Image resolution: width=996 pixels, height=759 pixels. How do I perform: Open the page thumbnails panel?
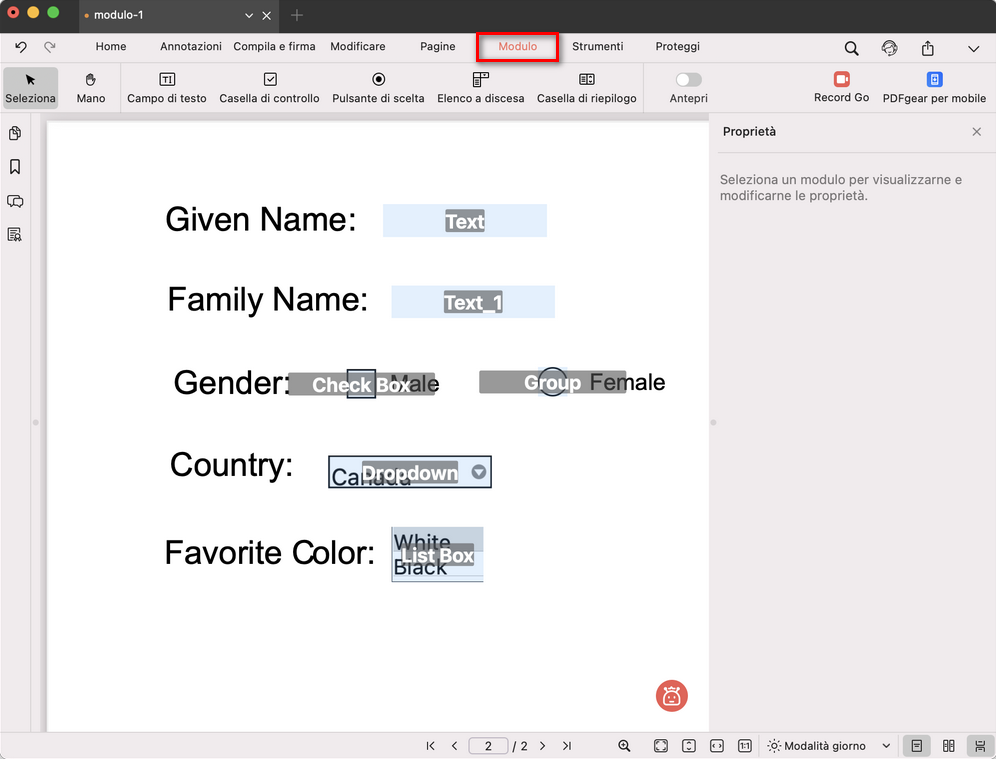(14, 133)
